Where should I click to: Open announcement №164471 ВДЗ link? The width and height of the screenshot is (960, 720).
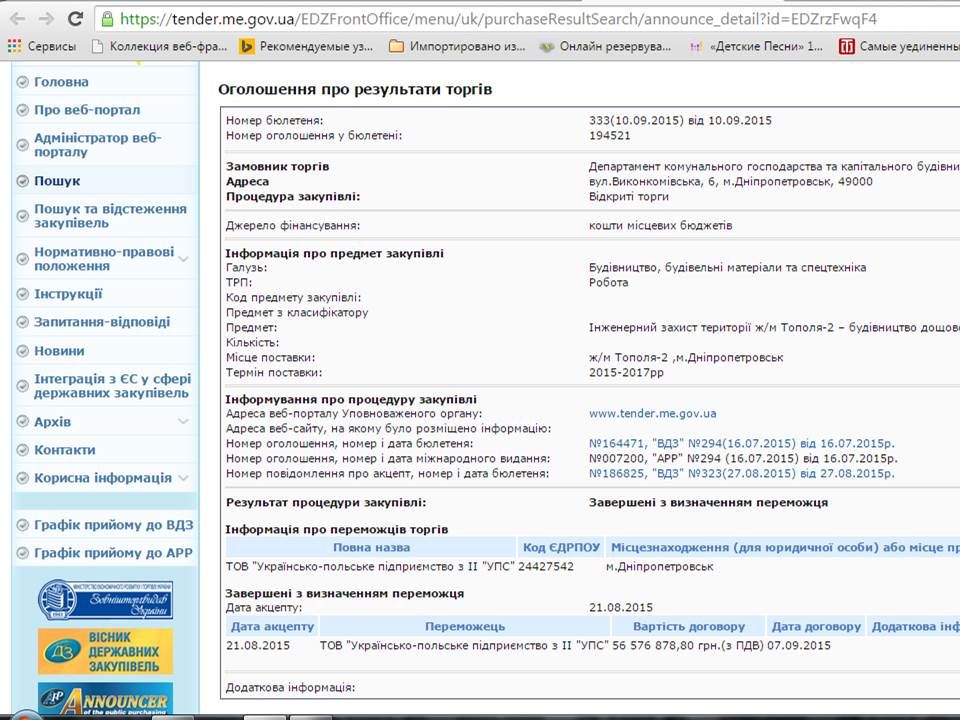point(741,443)
